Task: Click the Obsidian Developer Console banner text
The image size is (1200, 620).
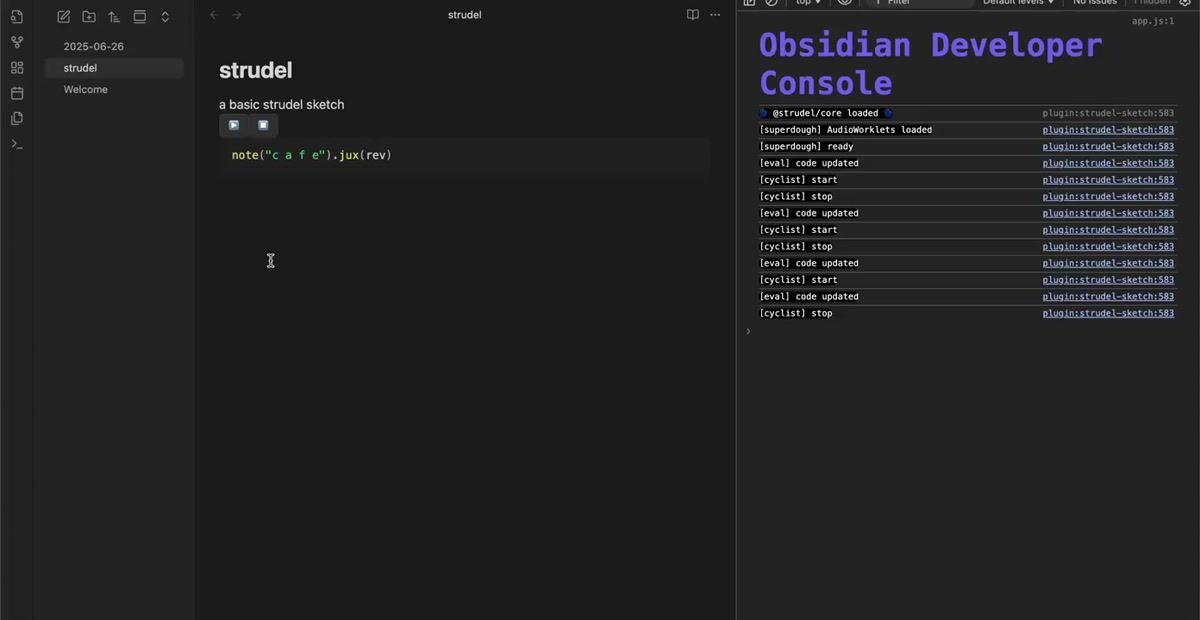Action: click(930, 64)
